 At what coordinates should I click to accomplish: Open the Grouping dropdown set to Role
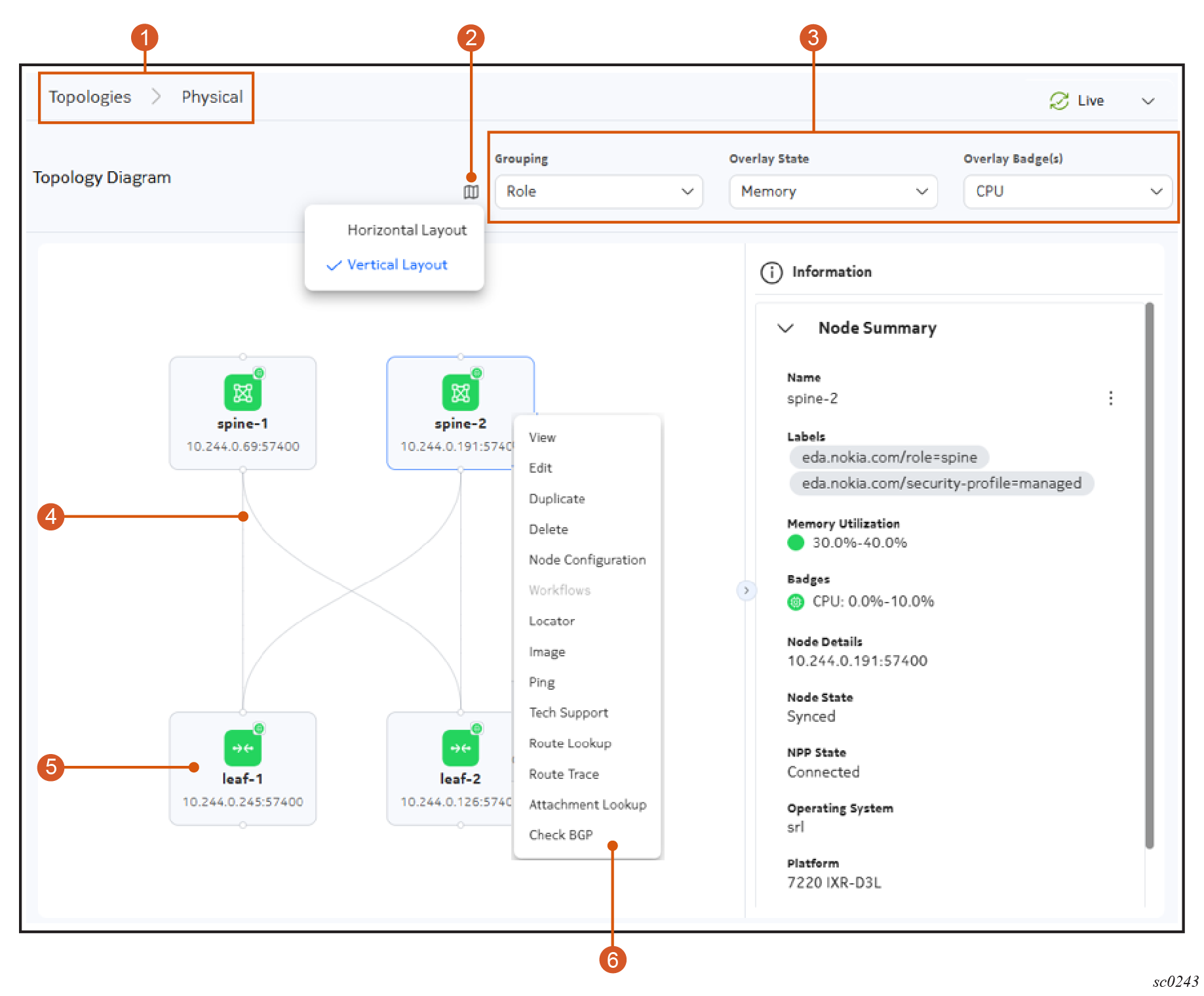(x=598, y=191)
